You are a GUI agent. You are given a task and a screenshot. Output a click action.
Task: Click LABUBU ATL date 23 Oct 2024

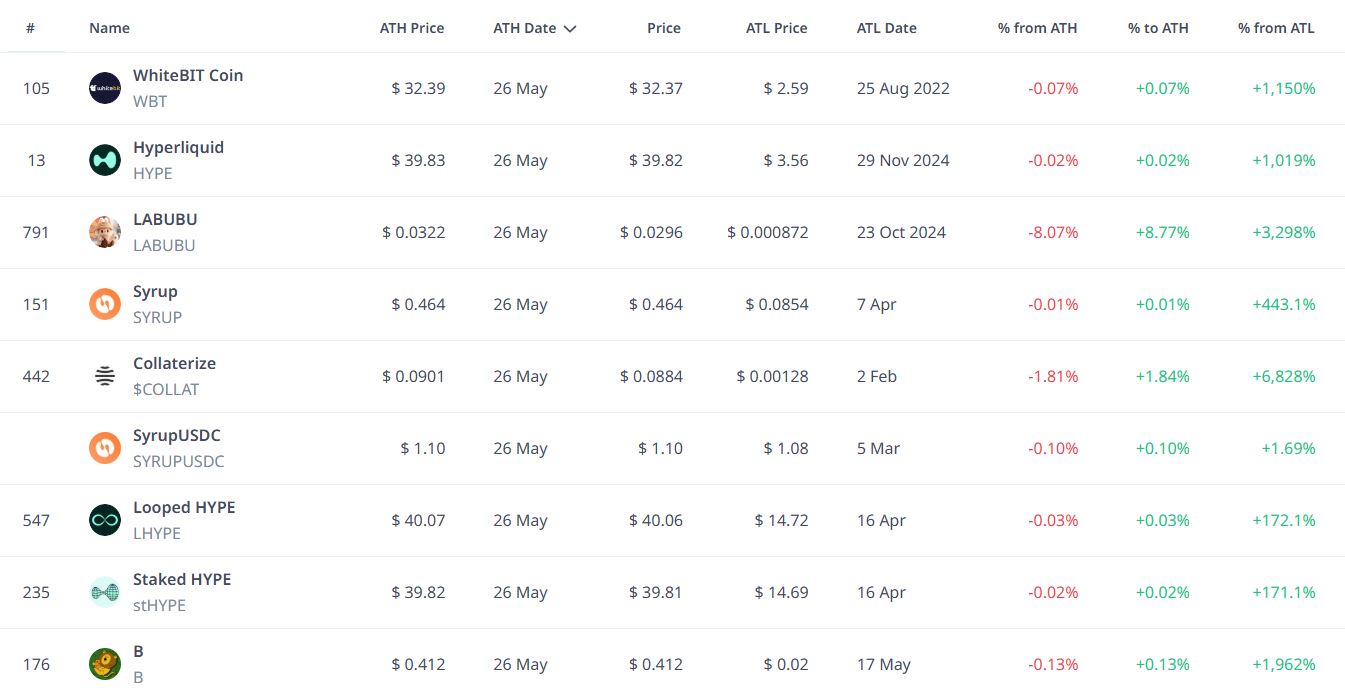coord(901,232)
